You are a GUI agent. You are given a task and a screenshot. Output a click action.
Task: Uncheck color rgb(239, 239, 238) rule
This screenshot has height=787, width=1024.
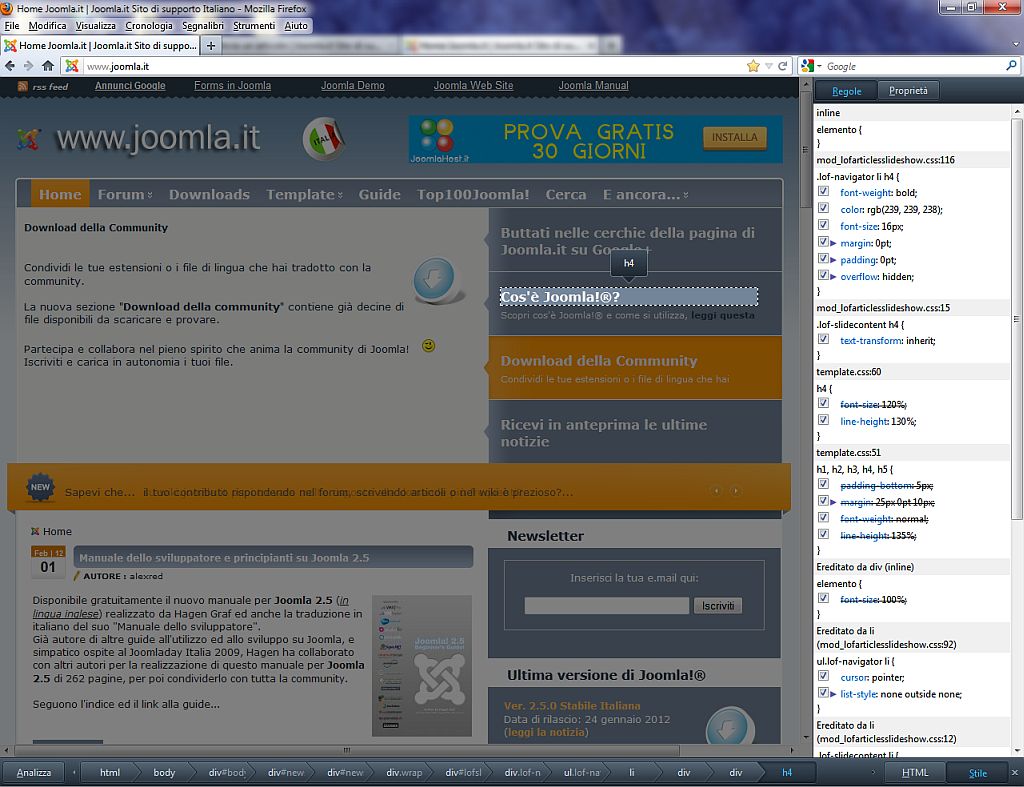(824, 208)
